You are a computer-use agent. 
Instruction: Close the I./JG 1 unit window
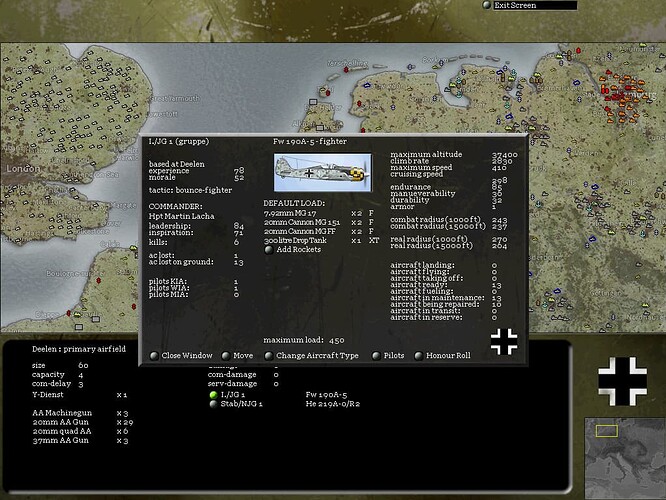click(181, 356)
